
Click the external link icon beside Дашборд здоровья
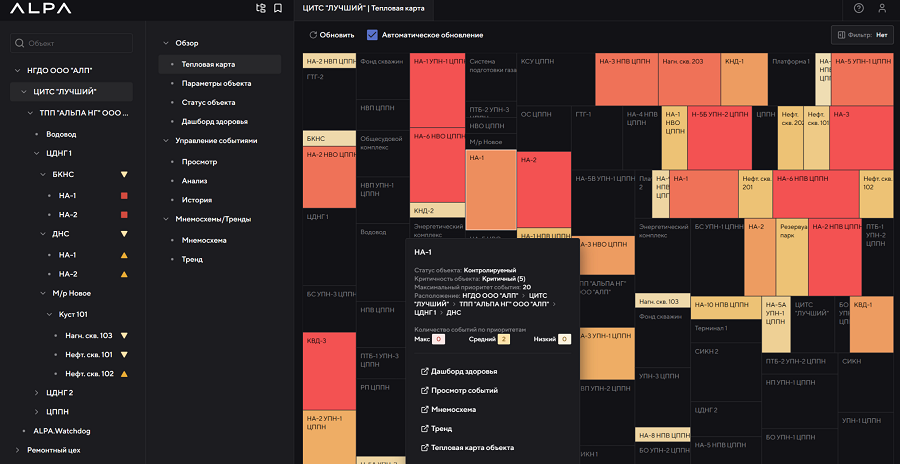pos(425,372)
